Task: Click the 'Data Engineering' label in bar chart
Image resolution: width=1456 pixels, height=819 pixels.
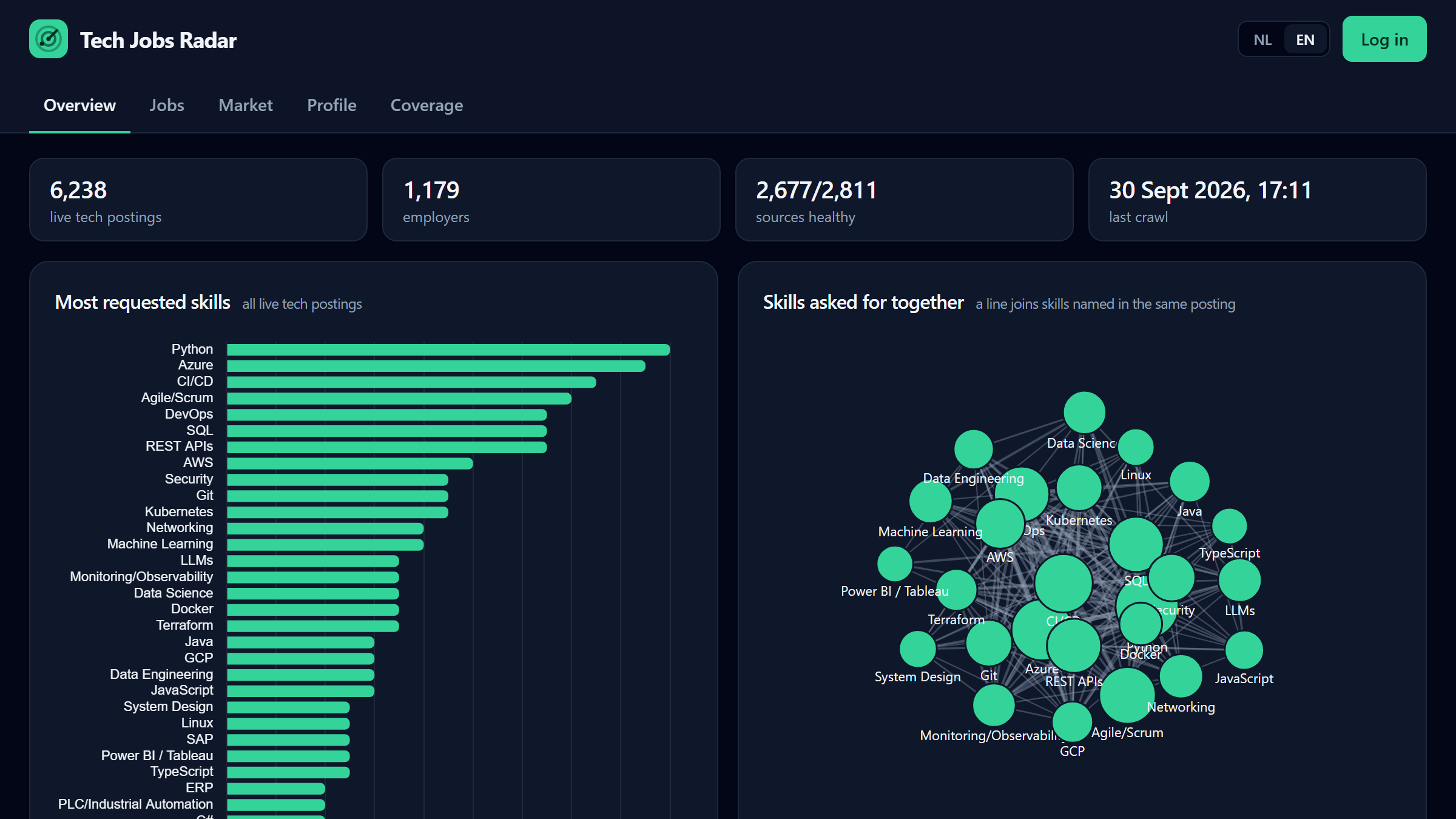Action: [161, 675]
